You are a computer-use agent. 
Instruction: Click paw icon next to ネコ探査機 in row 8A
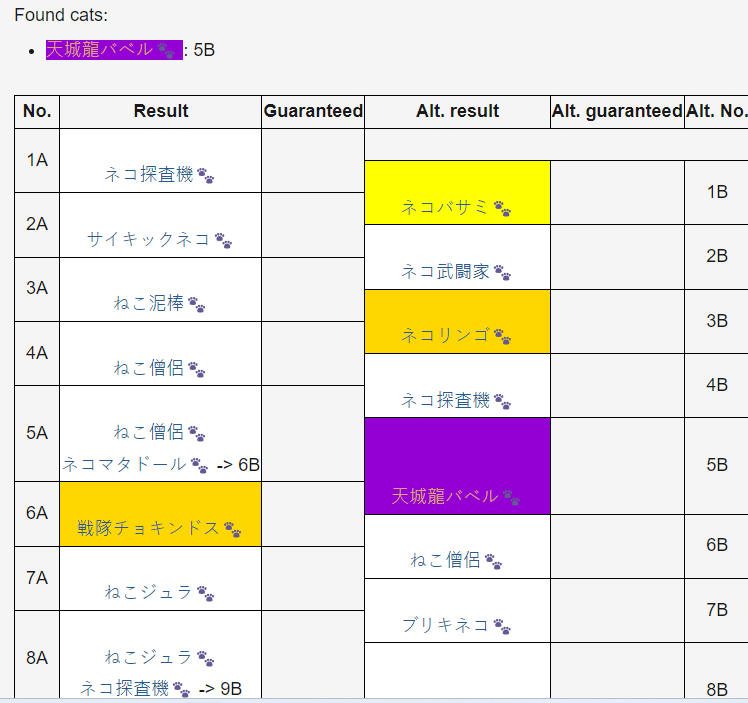pyautogui.click(x=181, y=690)
